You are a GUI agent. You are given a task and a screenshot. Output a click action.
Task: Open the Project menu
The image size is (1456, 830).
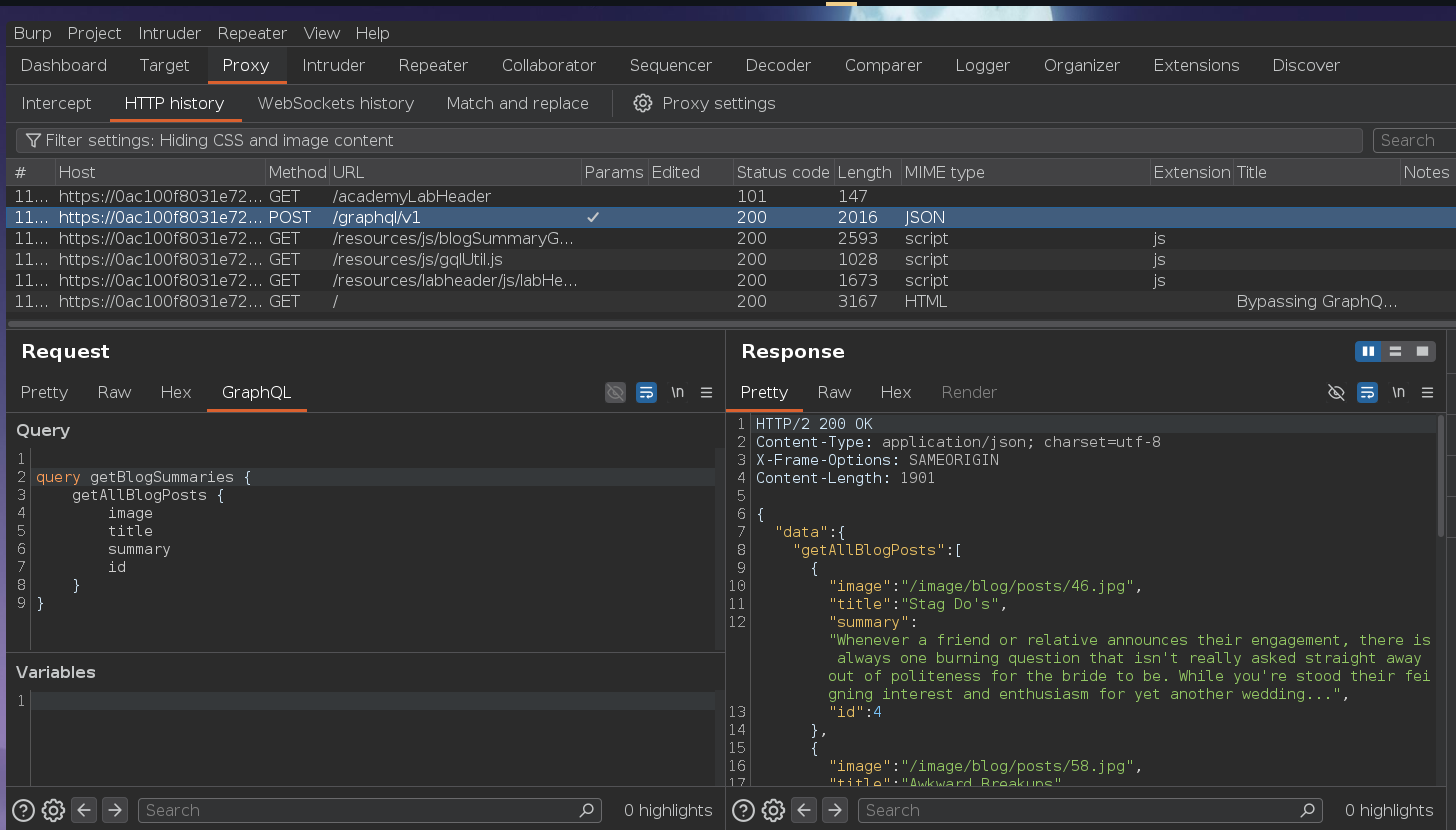click(94, 33)
